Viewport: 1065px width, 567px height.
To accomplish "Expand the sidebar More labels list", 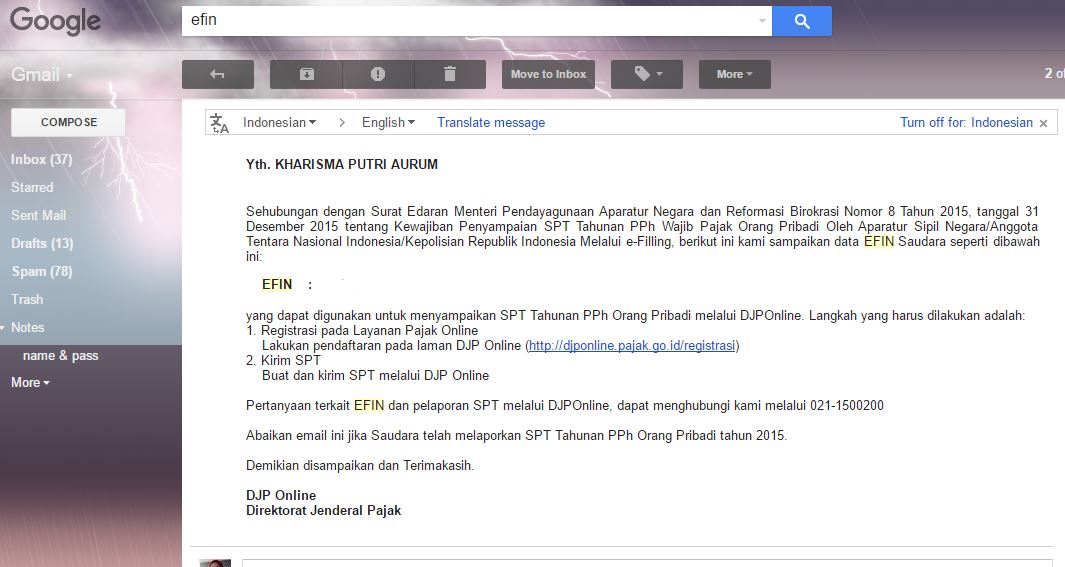I will 30,382.
